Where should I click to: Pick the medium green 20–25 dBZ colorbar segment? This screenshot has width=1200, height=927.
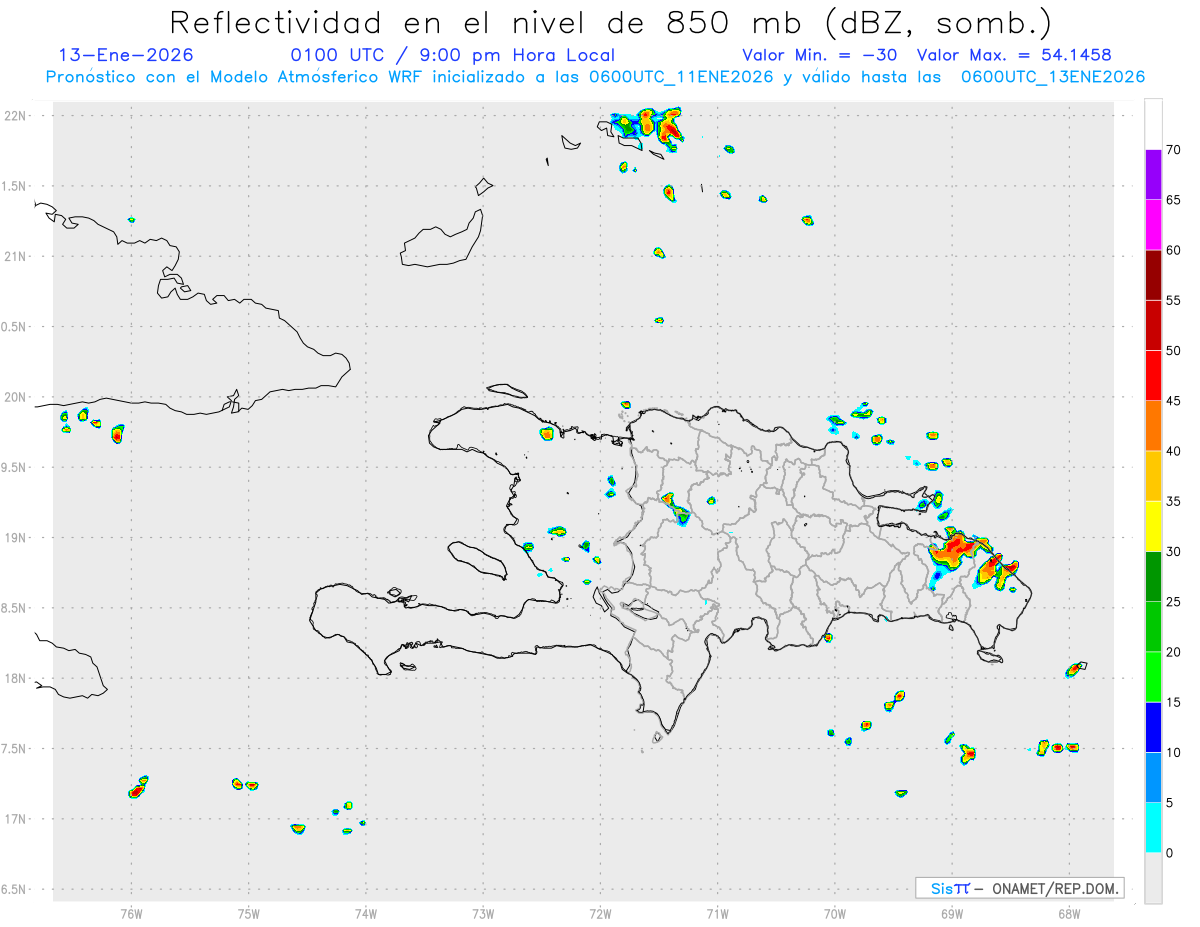click(x=1153, y=627)
